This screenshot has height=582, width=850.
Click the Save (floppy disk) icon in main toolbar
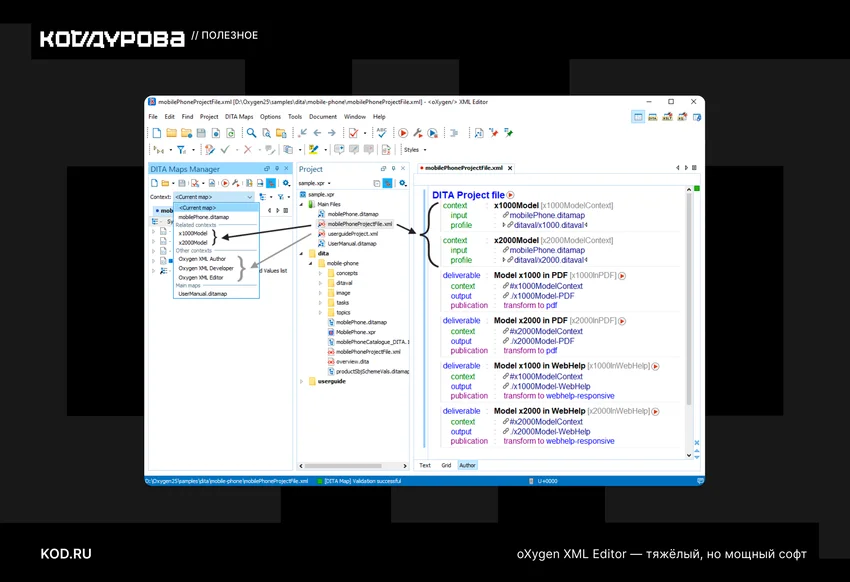pyautogui.click(x=201, y=133)
